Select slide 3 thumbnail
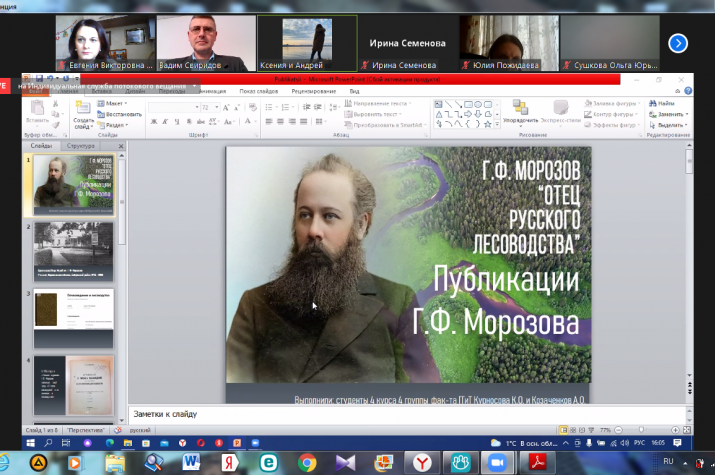Viewport: 715px width, 475px height. tap(73, 318)
